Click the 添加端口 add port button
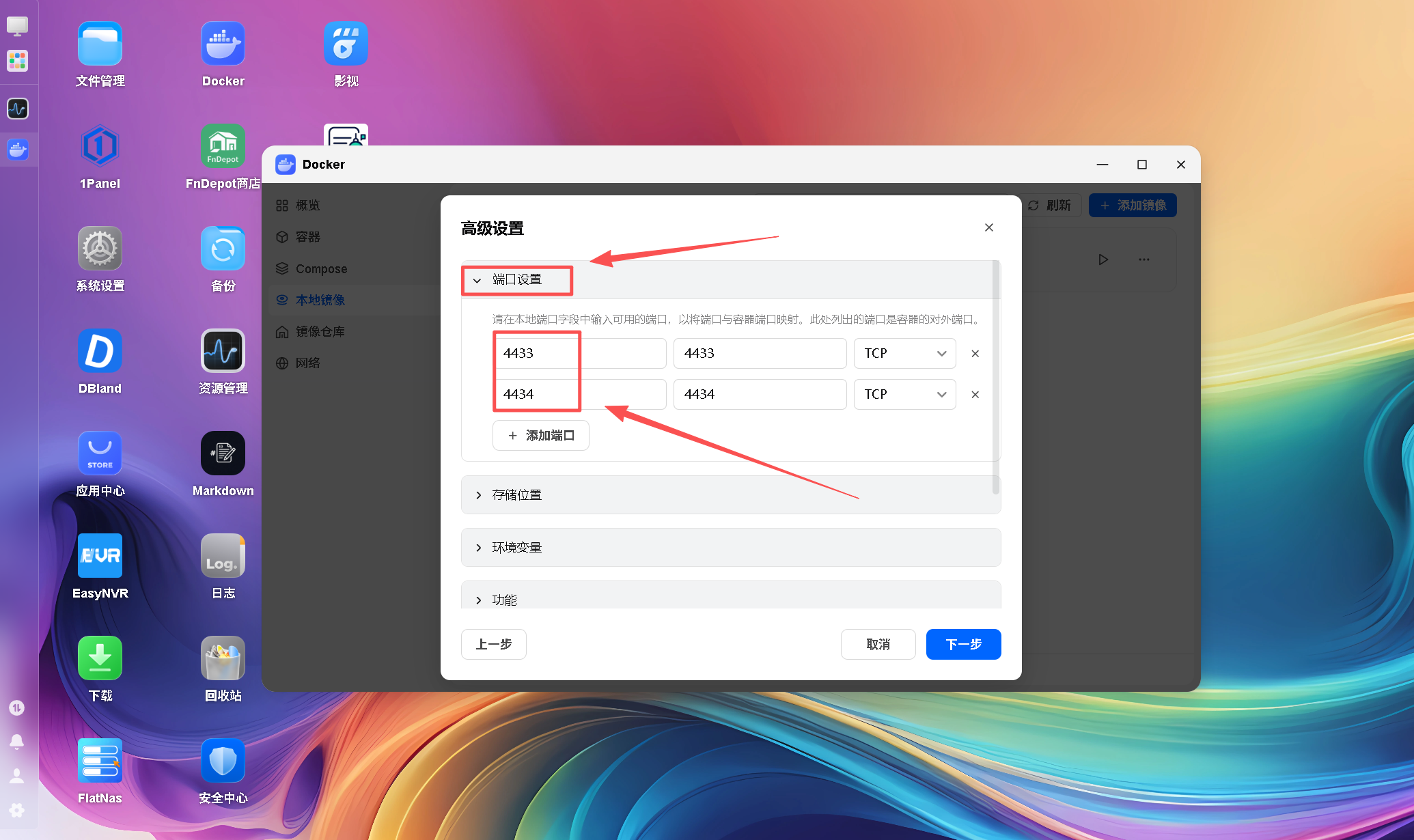 click(541, 436)
